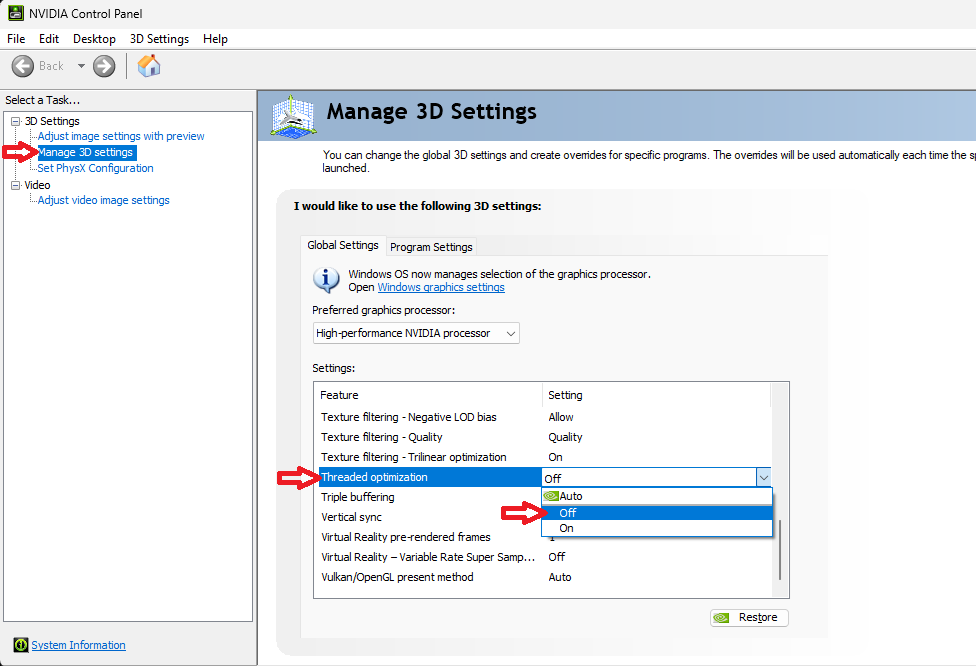Choose On in Threaded optimization dropdown list

[567, 528]
